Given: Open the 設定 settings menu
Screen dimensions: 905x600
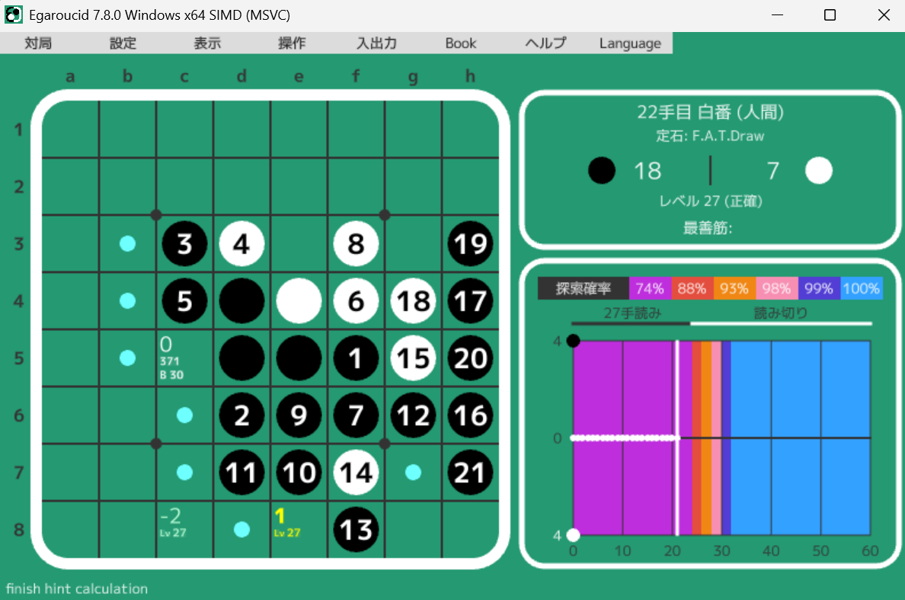Looking at the screenshot, I should pyautogui.click(x=123, y=43).
